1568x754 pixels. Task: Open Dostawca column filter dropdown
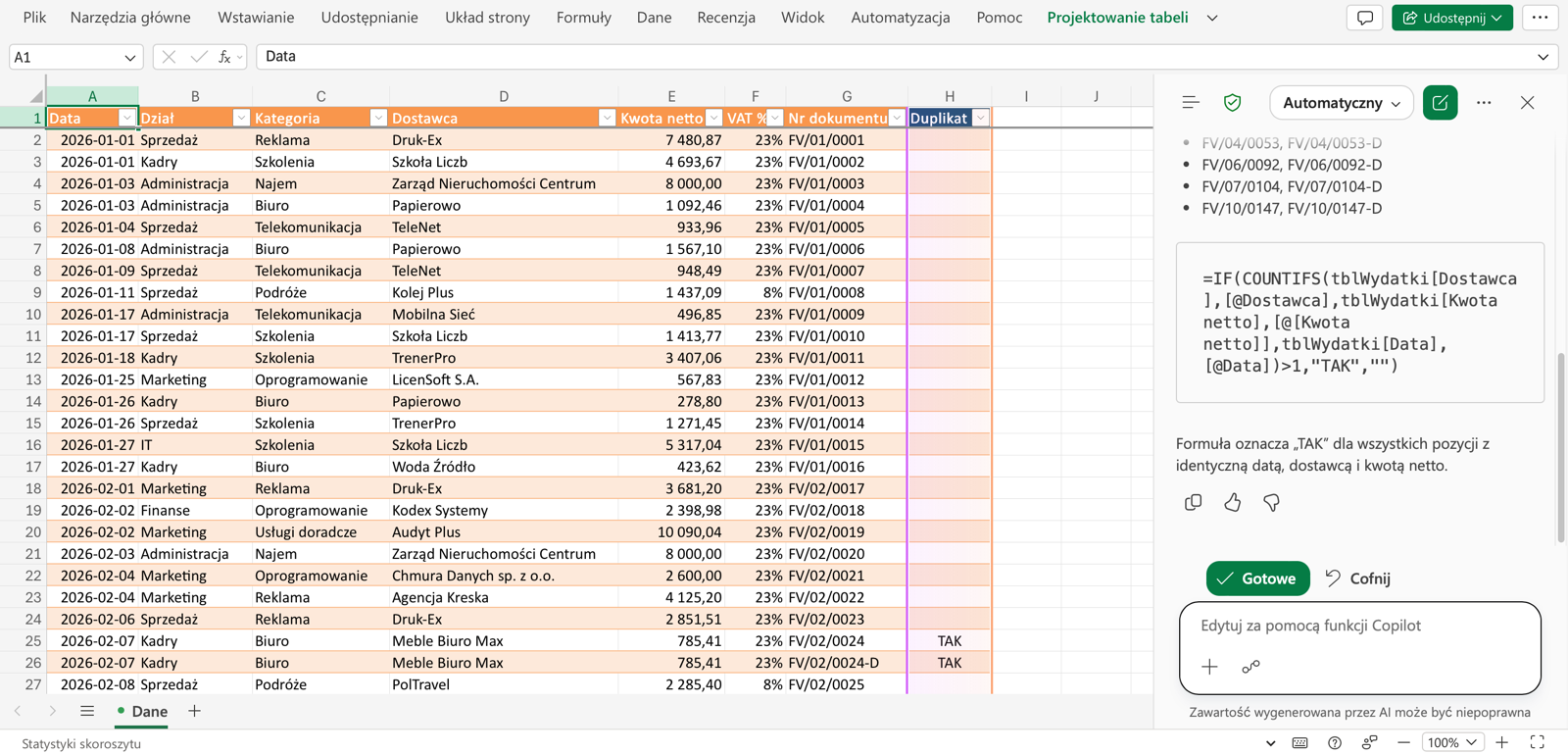607,118
